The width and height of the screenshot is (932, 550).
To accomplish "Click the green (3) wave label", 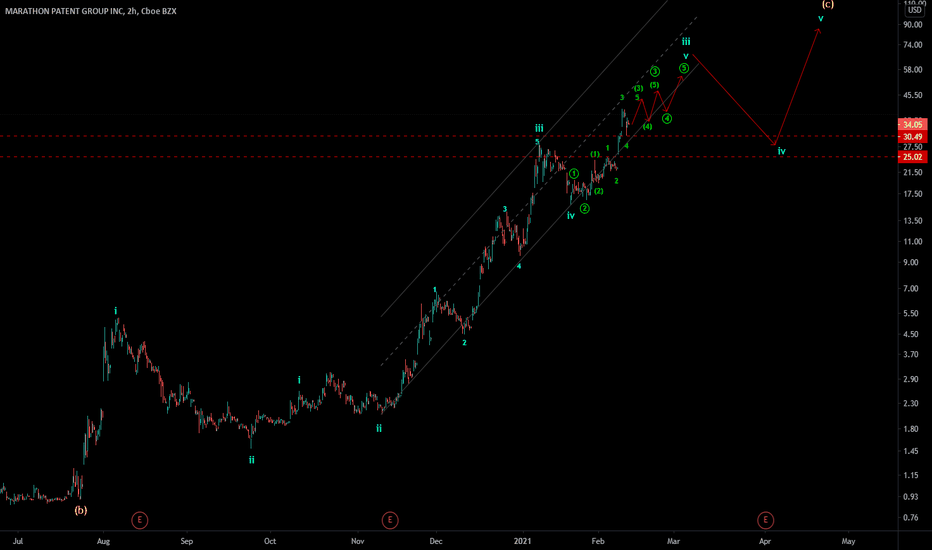I will click(638, 88).
